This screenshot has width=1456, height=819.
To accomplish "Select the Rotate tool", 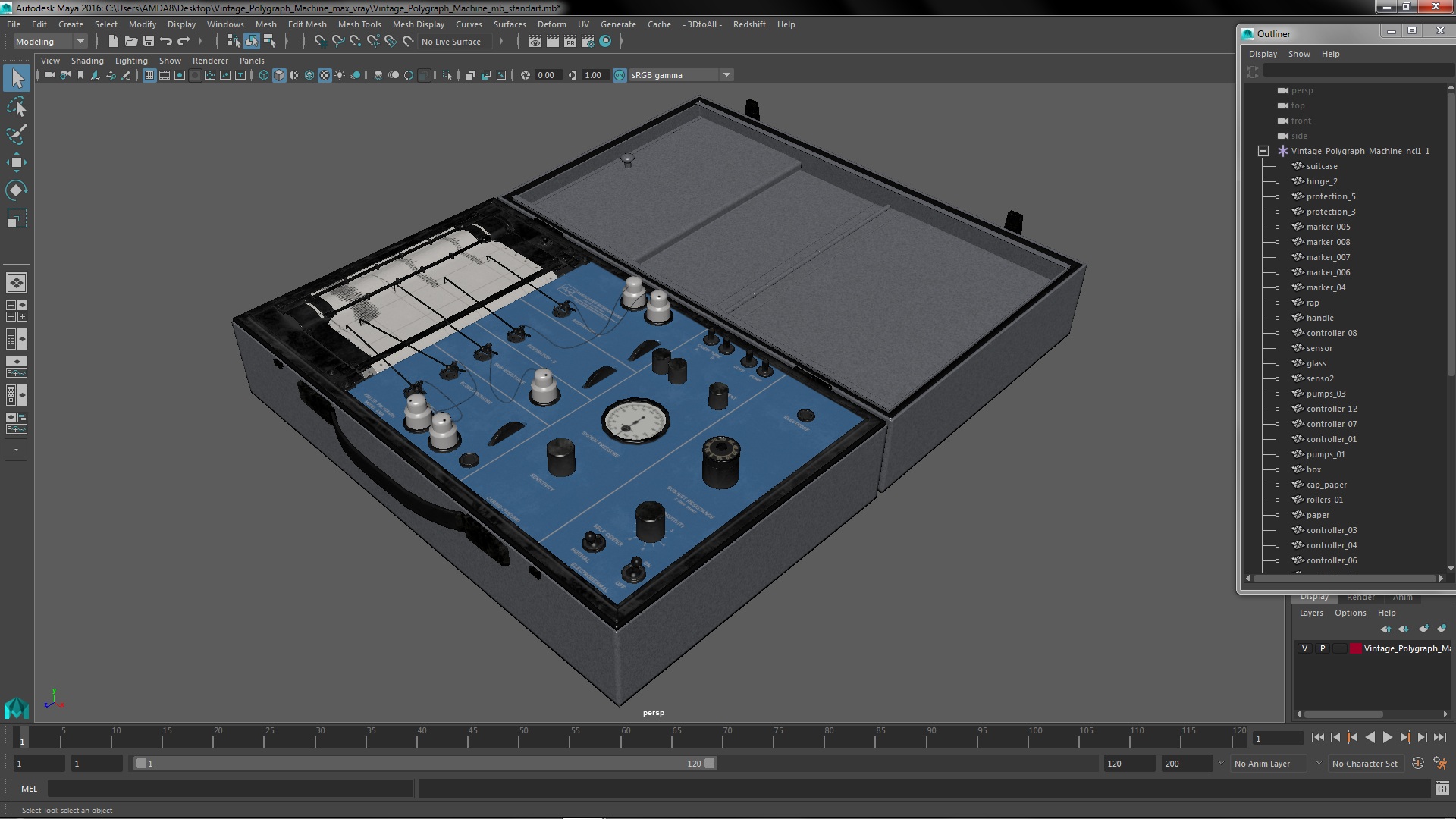I will [16, 190].
